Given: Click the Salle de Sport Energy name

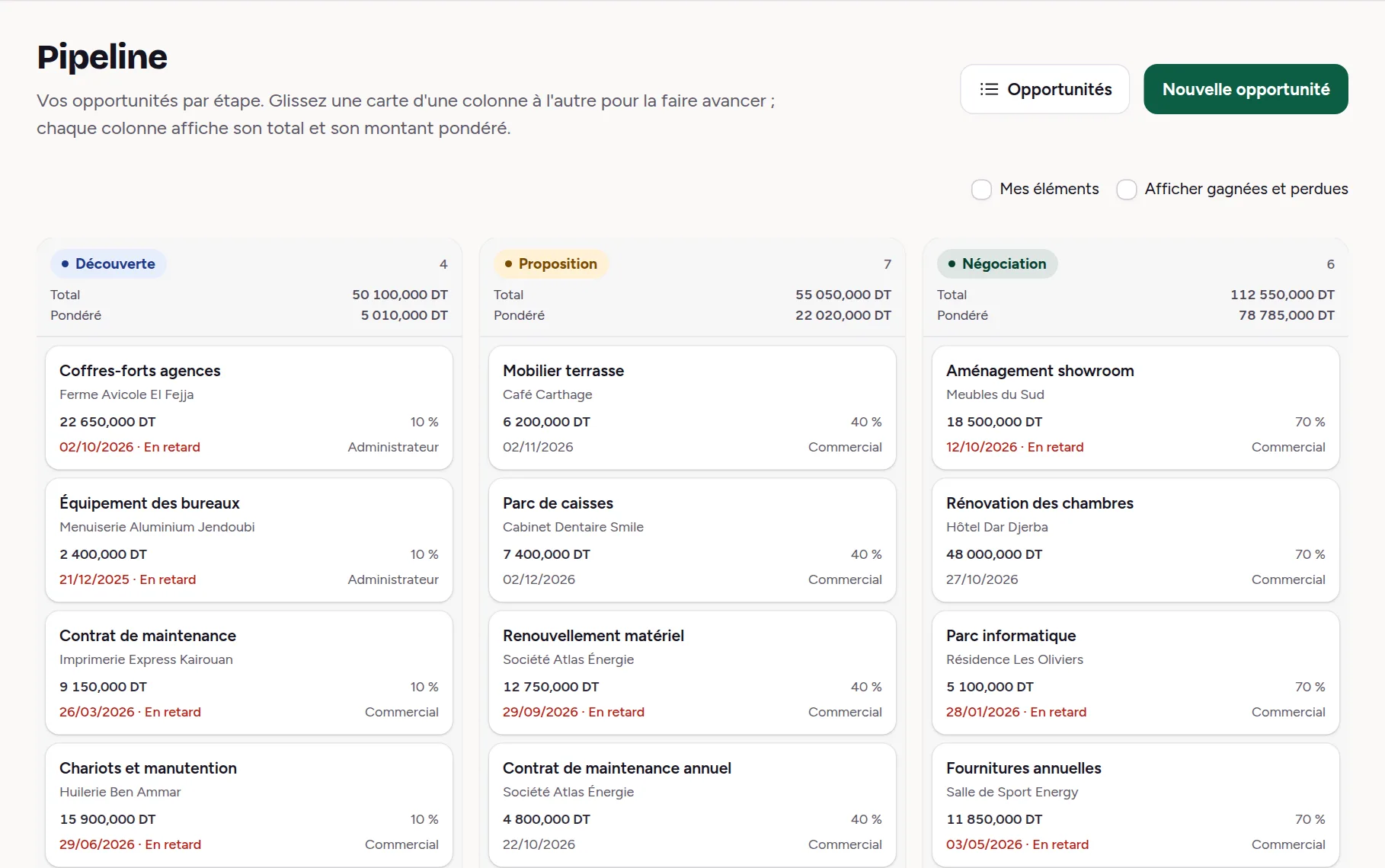Looking at the screenshot, I should click(x=1012, y=792).
